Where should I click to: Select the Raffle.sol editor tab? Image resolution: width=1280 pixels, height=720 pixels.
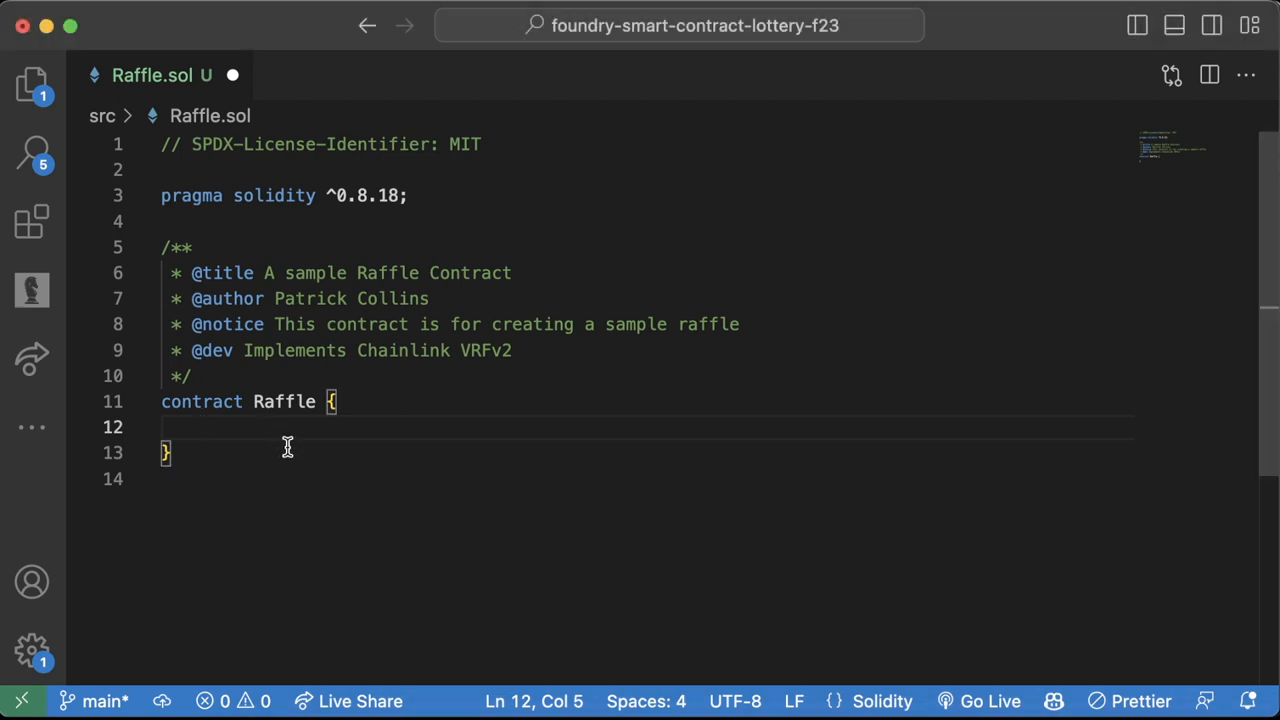coord(152,75)
